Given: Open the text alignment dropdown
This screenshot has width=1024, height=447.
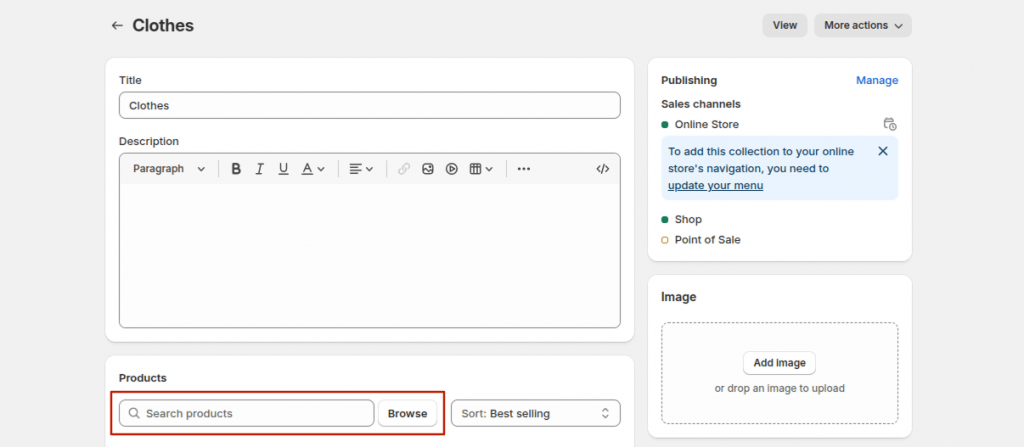Looking at the screenshot, I should [x=361, y=169].
